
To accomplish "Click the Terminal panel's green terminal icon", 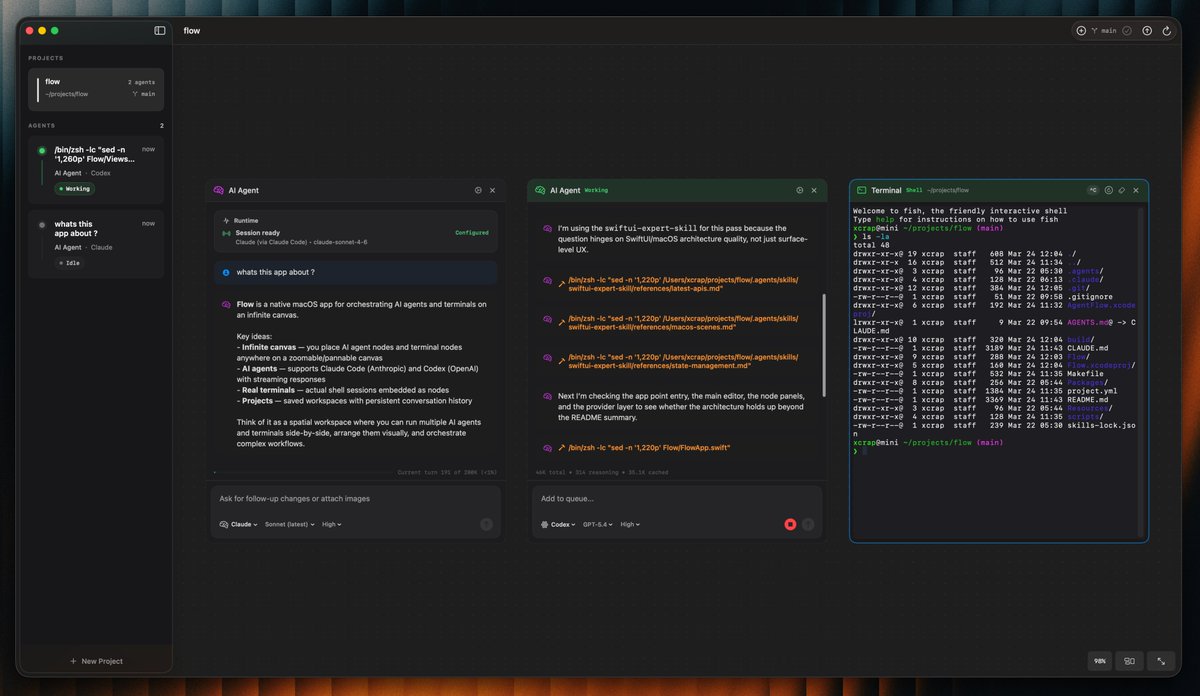I will tap(861, 190).
